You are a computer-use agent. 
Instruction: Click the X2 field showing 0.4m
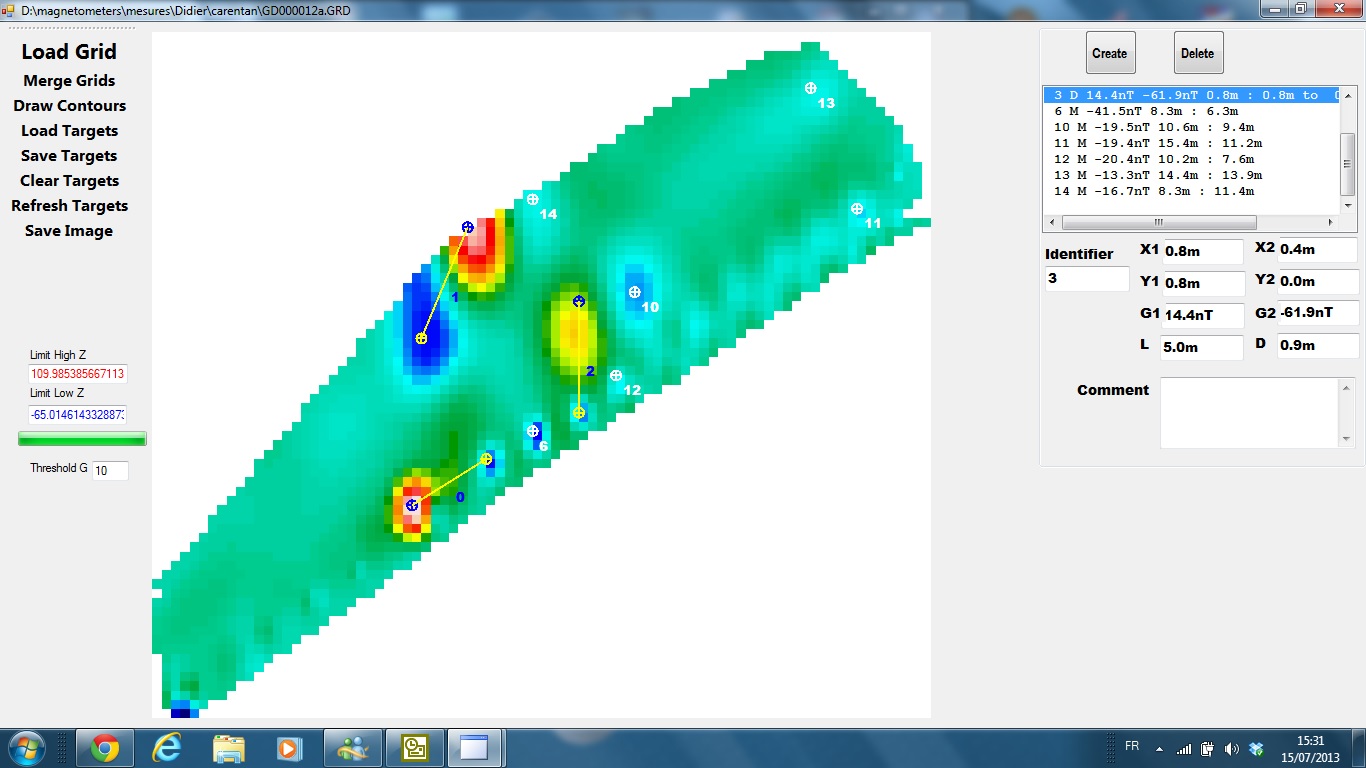click(1318, 250)
